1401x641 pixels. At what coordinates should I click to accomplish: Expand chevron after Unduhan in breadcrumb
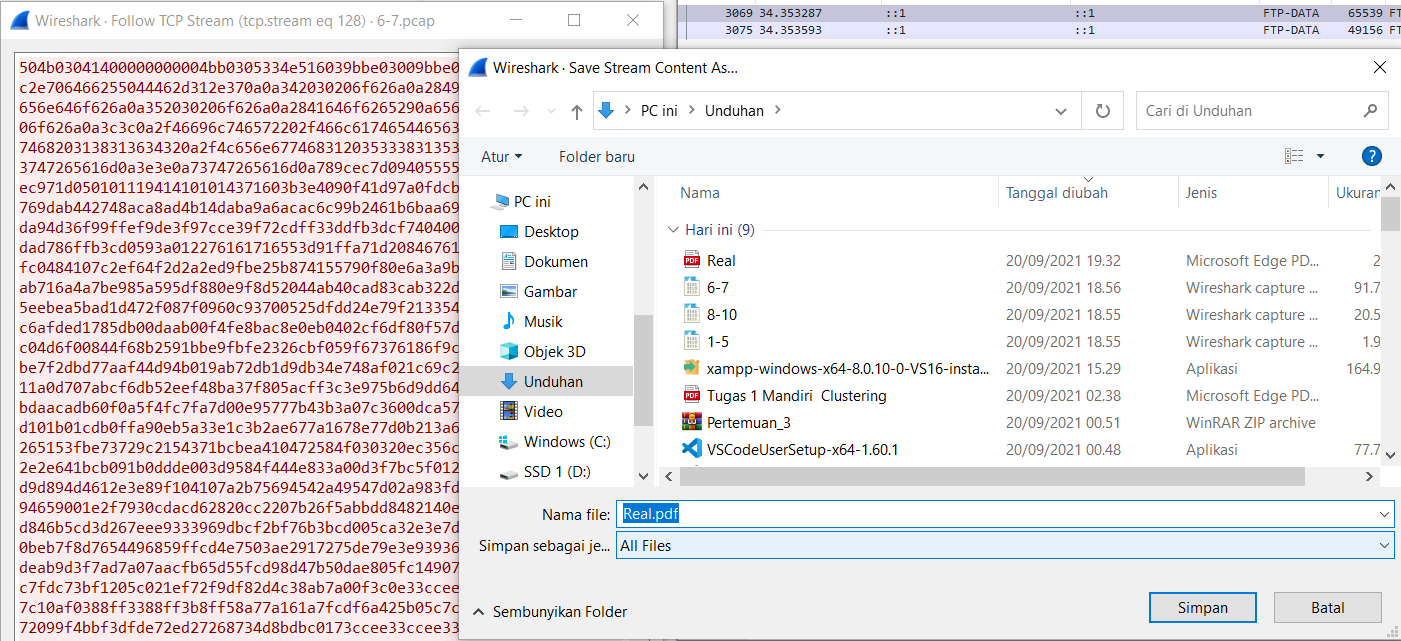click(778, 111)
